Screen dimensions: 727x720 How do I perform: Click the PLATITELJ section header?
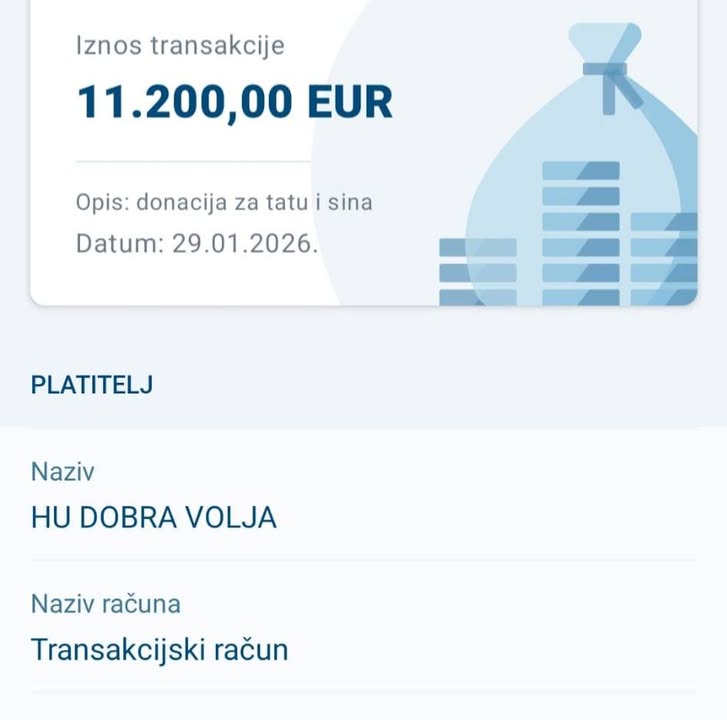click(92, 385)
